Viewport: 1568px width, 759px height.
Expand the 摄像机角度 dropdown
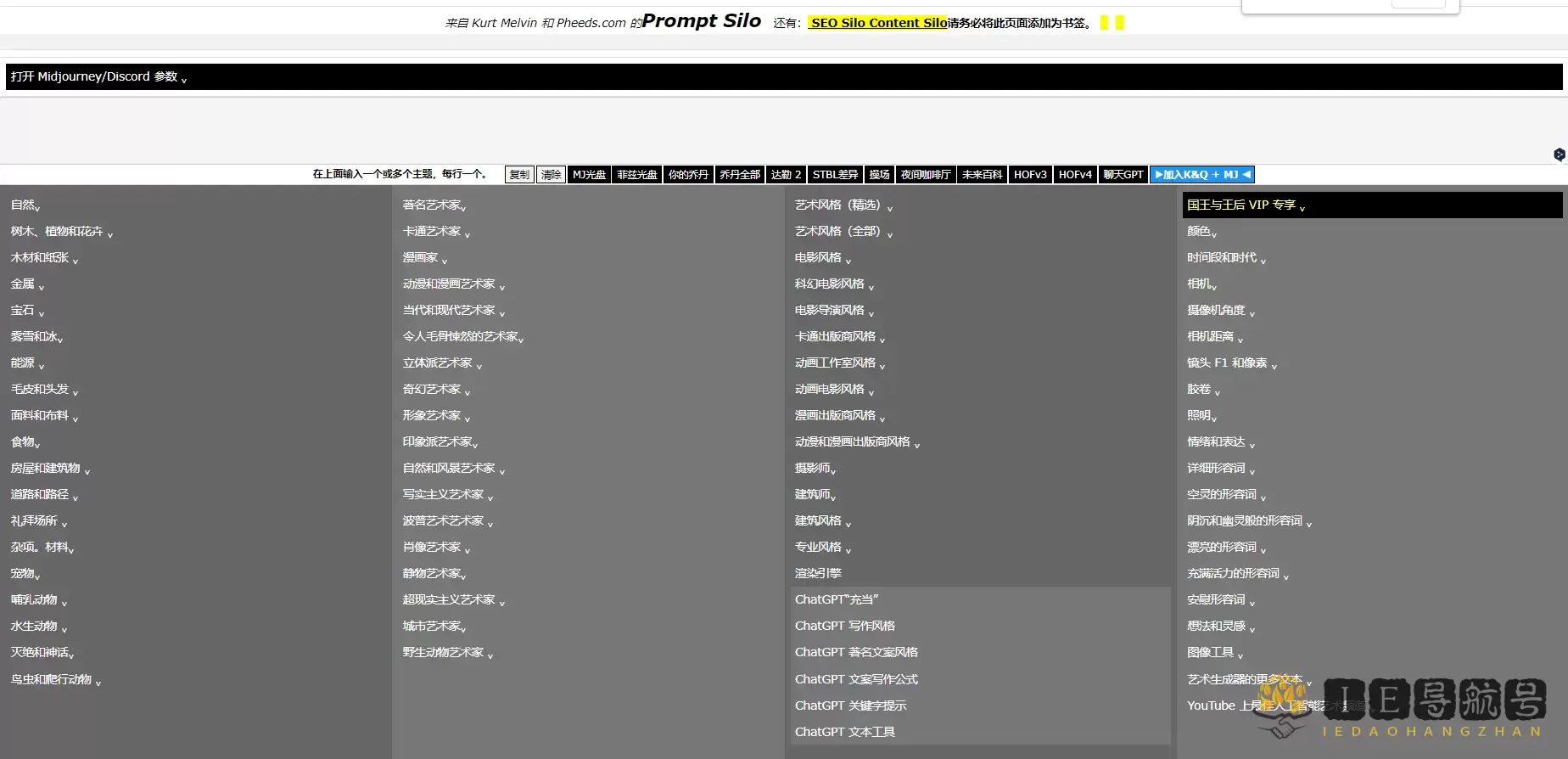[1220, 311]
